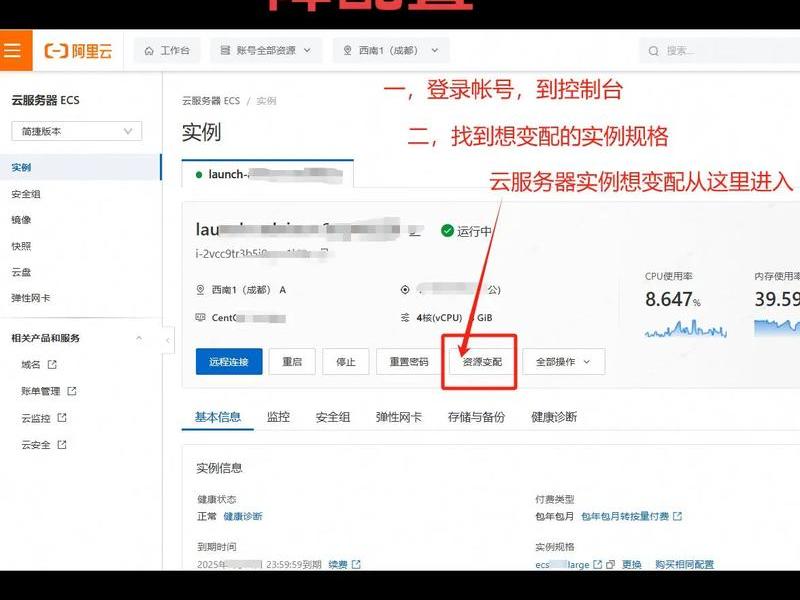Click the spec icon beside 4核(vCPU)
This screenshot has height=600, width=800.
[405, 317]
